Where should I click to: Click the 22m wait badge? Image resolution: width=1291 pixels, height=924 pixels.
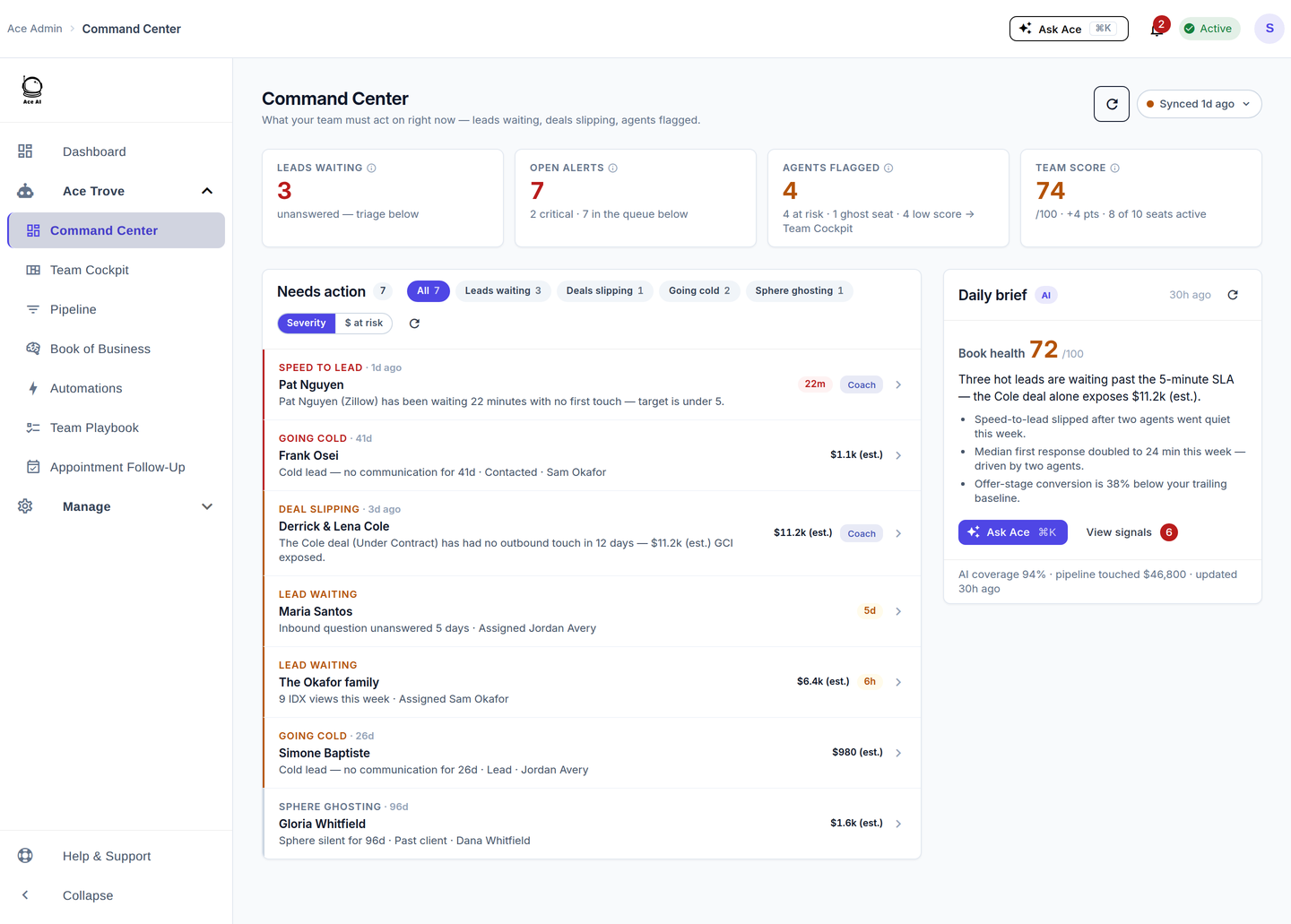tap(815, 384)
